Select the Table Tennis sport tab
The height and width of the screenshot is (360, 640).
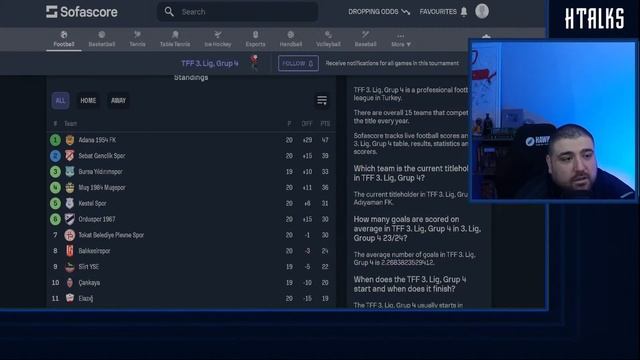(x=175, y=39)
